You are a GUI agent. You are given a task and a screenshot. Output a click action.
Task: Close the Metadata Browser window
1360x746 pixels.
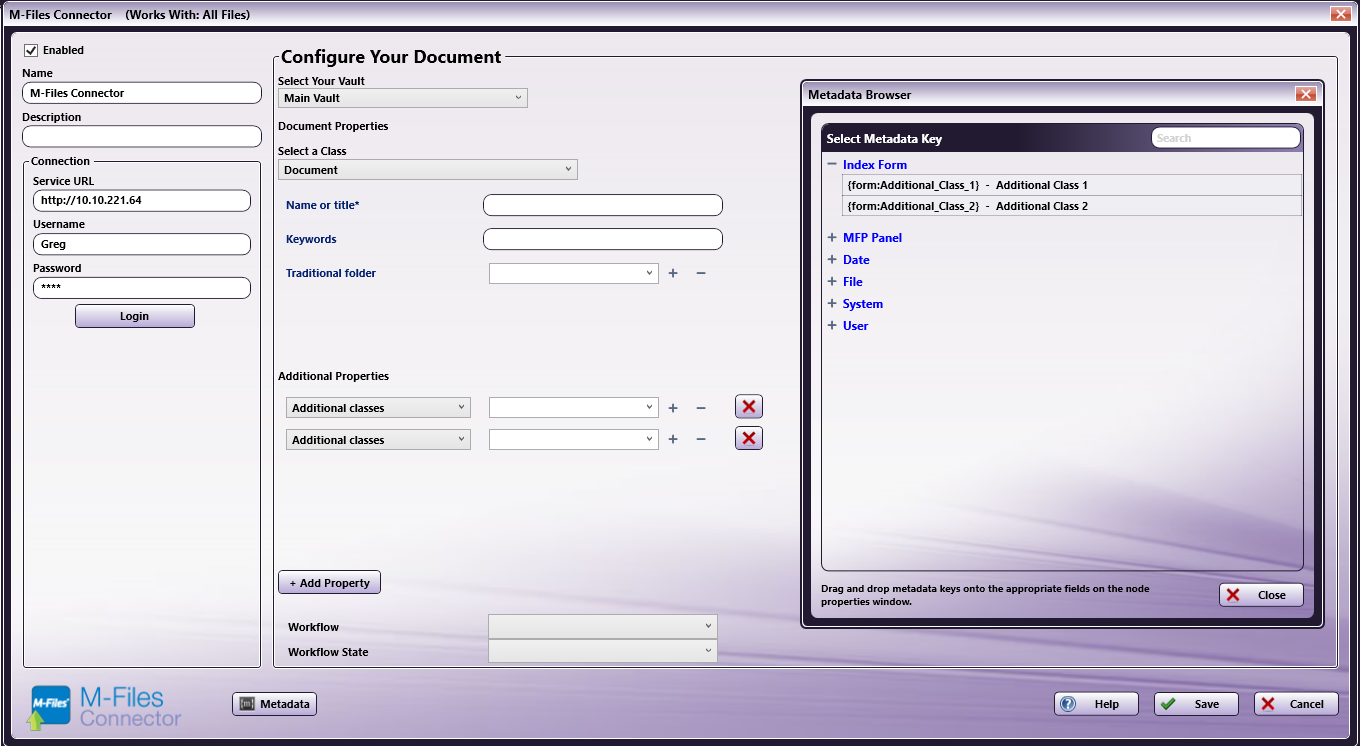click(1305, 94)
